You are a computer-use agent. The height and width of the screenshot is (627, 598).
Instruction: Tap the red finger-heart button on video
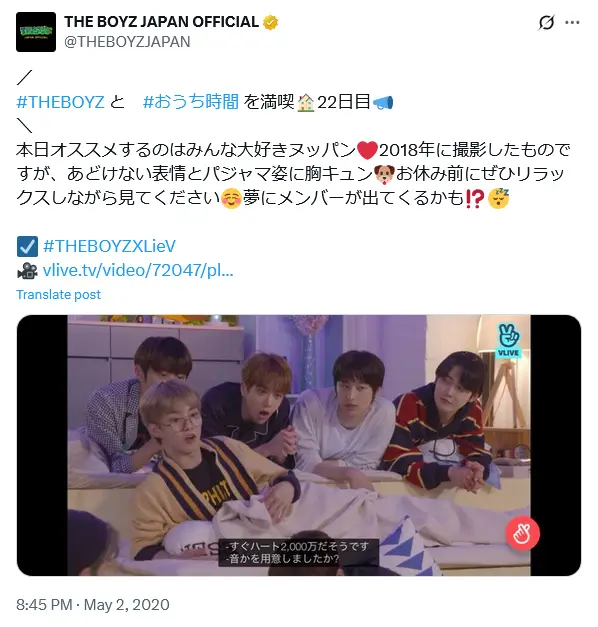tap(522, 533)
